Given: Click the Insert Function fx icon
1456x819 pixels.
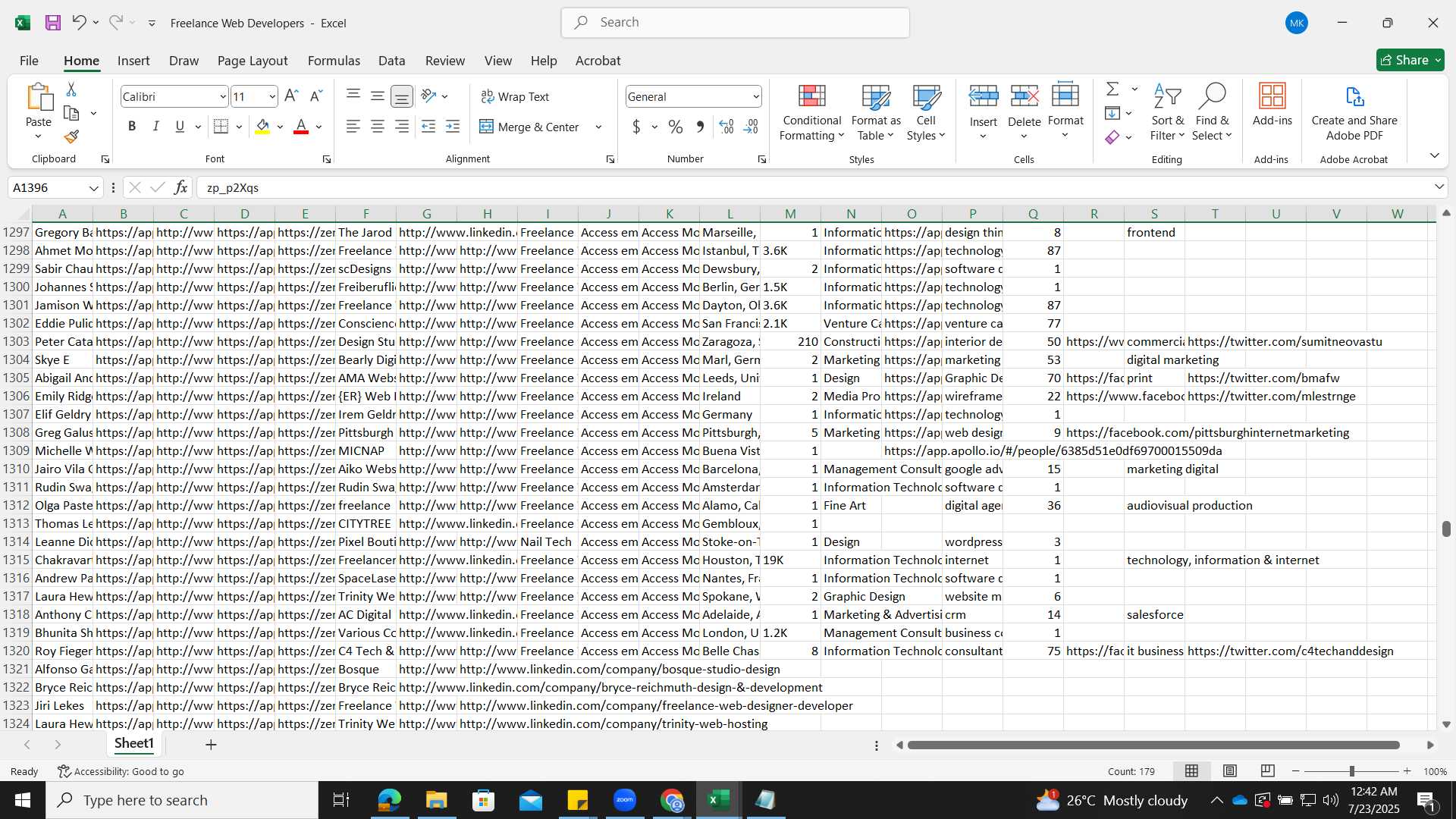Looking at the screenshot, I should click(180, 187).
